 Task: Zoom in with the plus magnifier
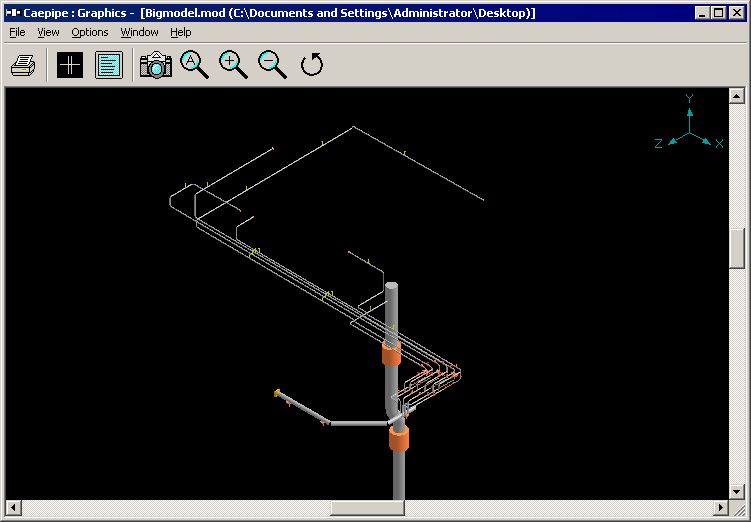pos(233,65)
